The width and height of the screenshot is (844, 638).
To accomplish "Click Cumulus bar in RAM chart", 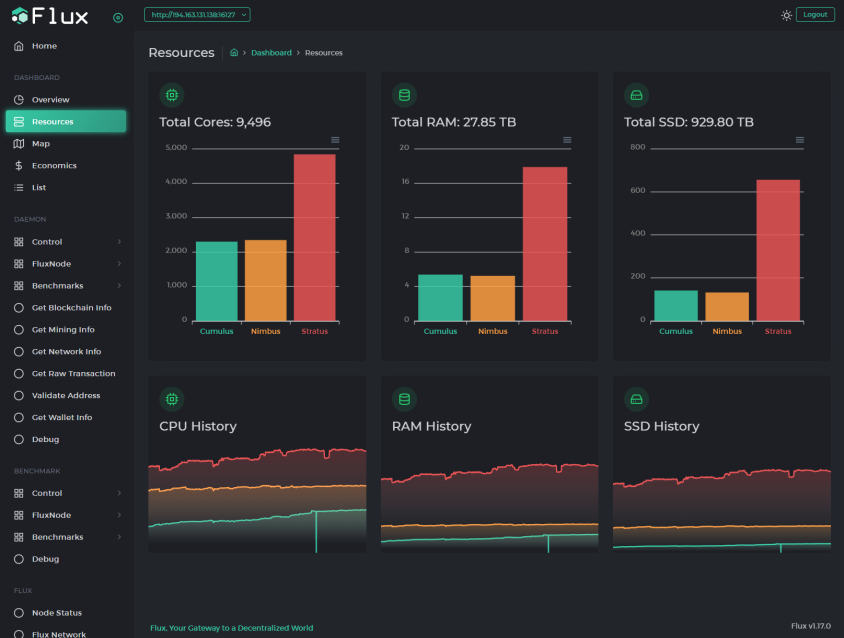I will click(440, 298).
